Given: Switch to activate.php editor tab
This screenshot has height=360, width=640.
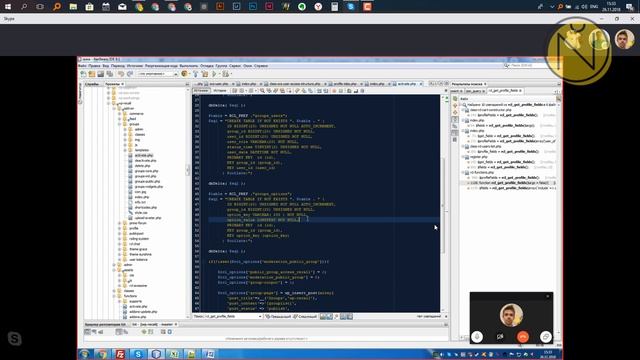Looking at the screenshot, I should pyautogui.click(x=407, y=84).
